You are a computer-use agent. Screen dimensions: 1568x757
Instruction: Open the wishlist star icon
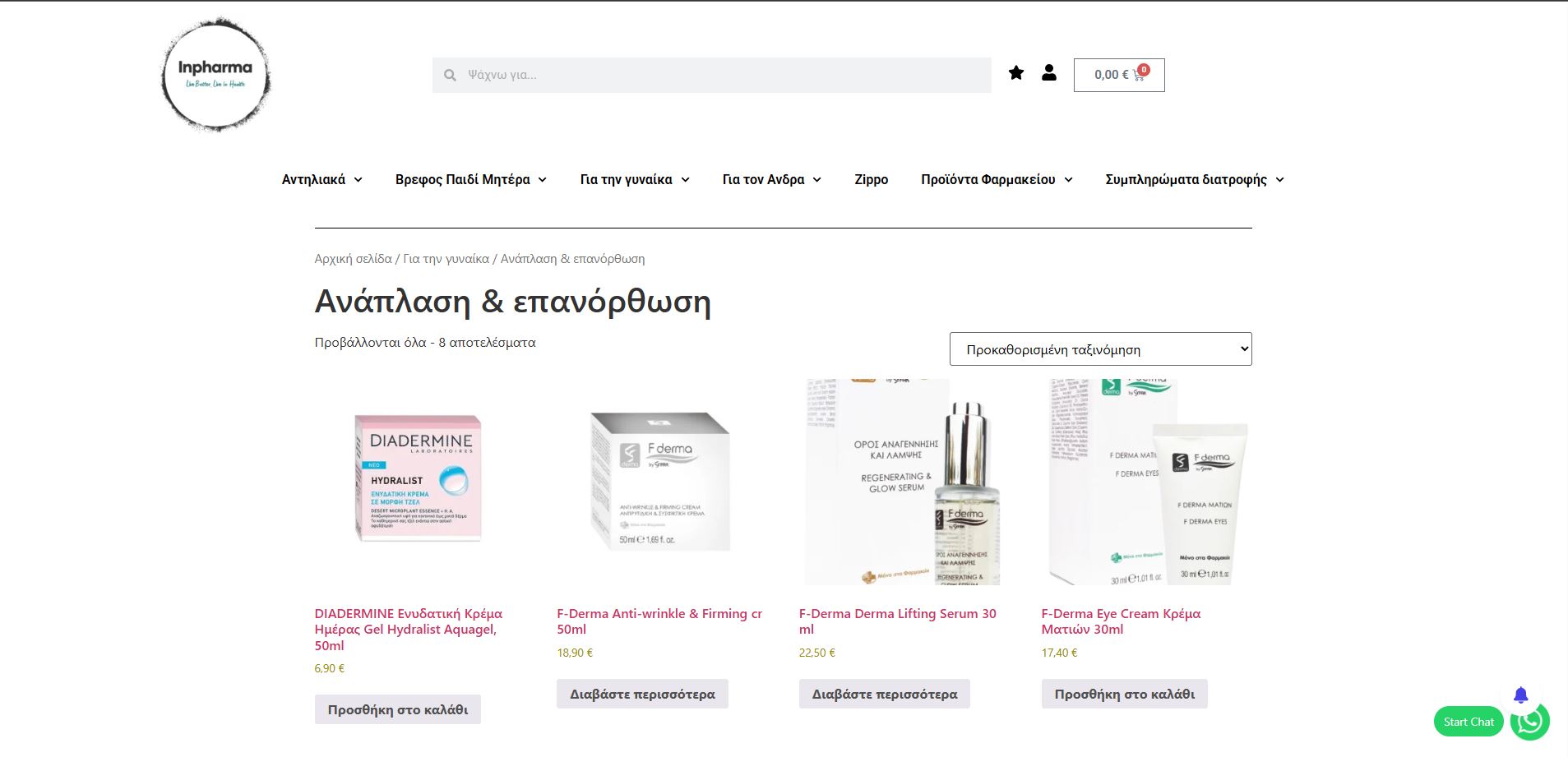[1016, 73]
